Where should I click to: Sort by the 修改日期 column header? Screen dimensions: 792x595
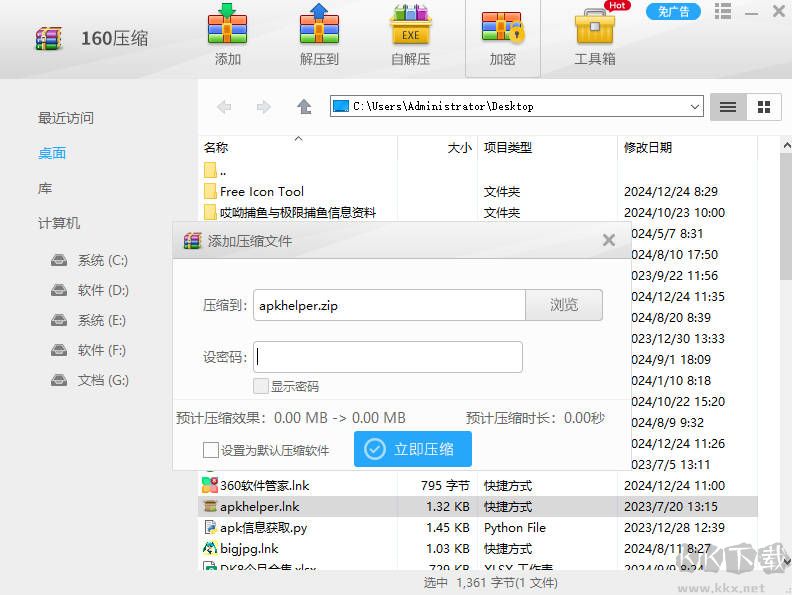coord(648,147)
